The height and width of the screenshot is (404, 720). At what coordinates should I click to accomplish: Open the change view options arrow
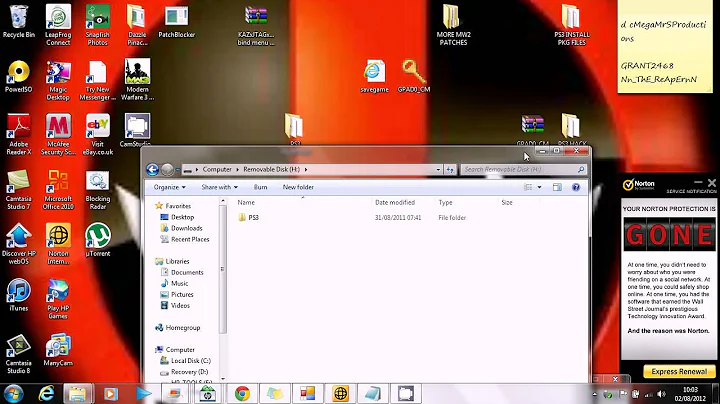click(540, 187)
